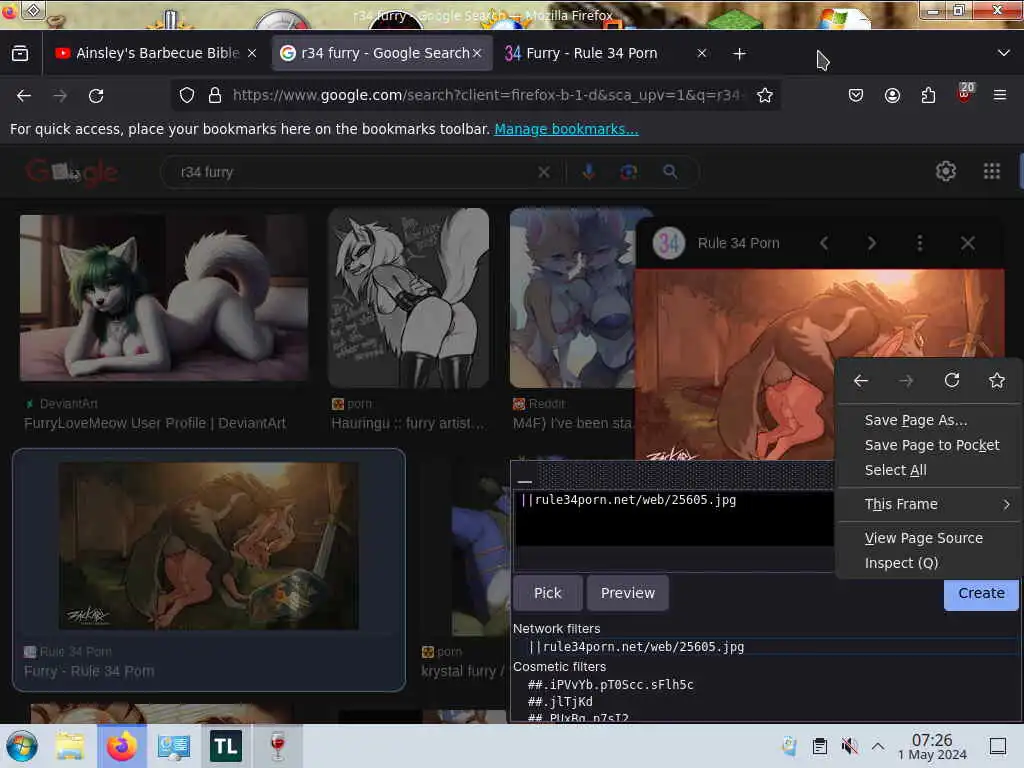
Task: Select the r34 furry Google Search tab
Action: 381,54
